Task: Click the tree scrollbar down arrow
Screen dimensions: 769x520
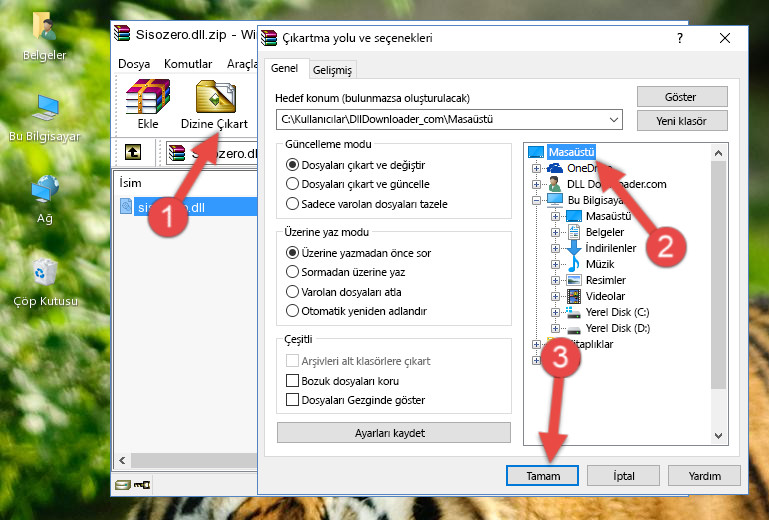Action: coord(718,435)
